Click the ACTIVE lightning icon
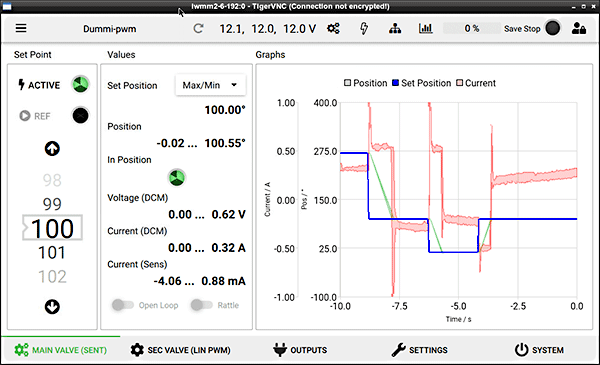Image resolution: width=600 pixels, height=365 pixels. (21, 85)
